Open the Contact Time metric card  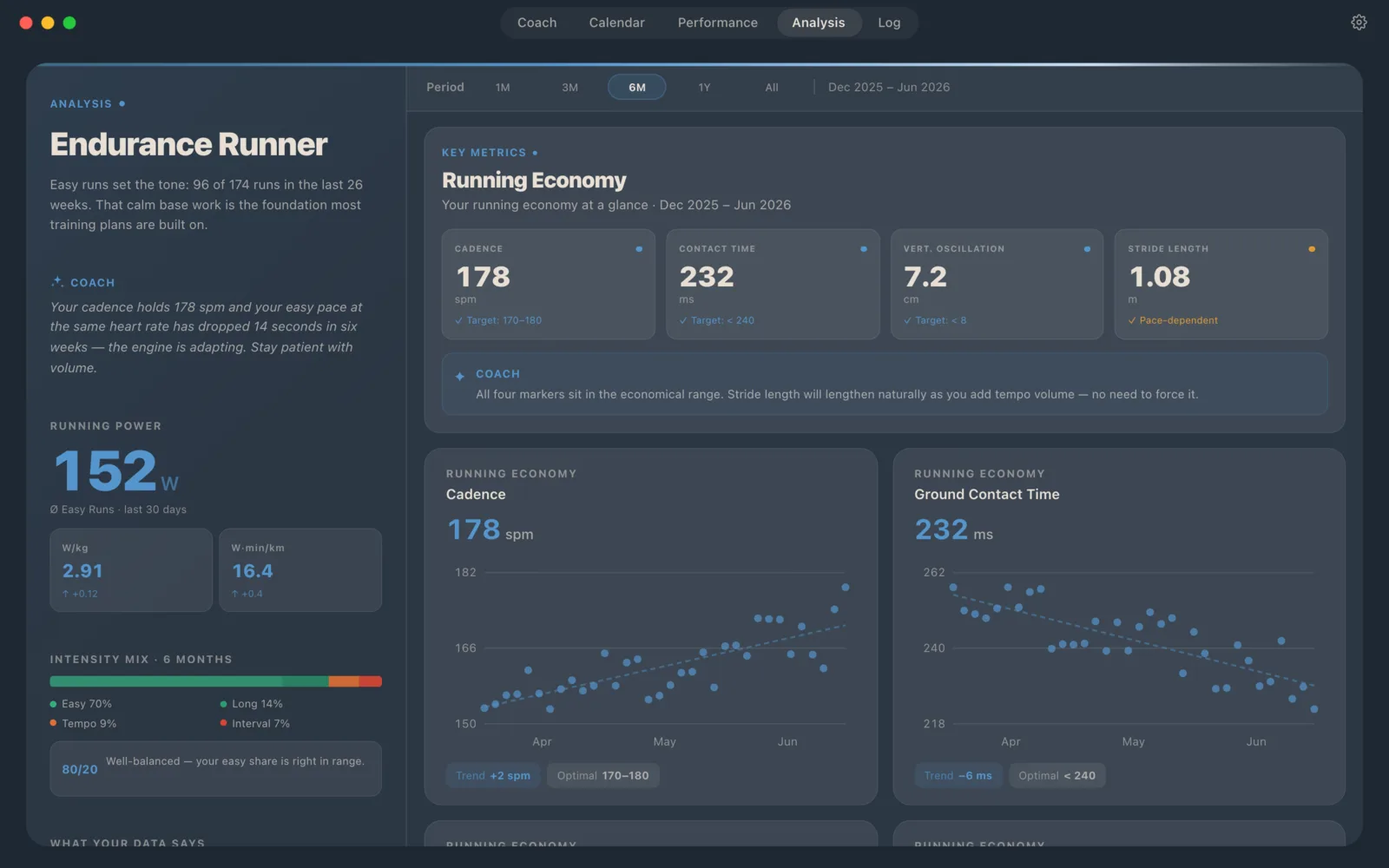tap(773, 284)
